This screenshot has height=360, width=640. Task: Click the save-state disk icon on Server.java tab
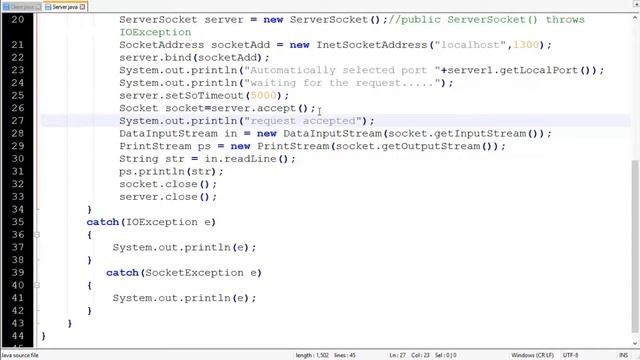click(x=48, y=7)
